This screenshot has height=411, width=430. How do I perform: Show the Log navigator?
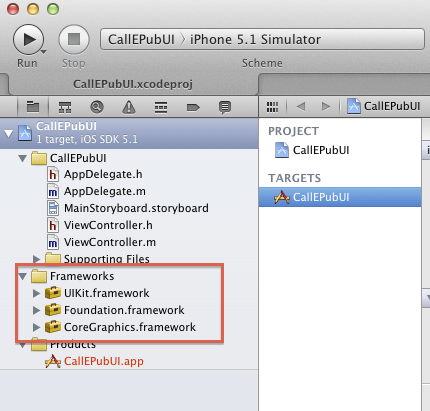[225, 108]
